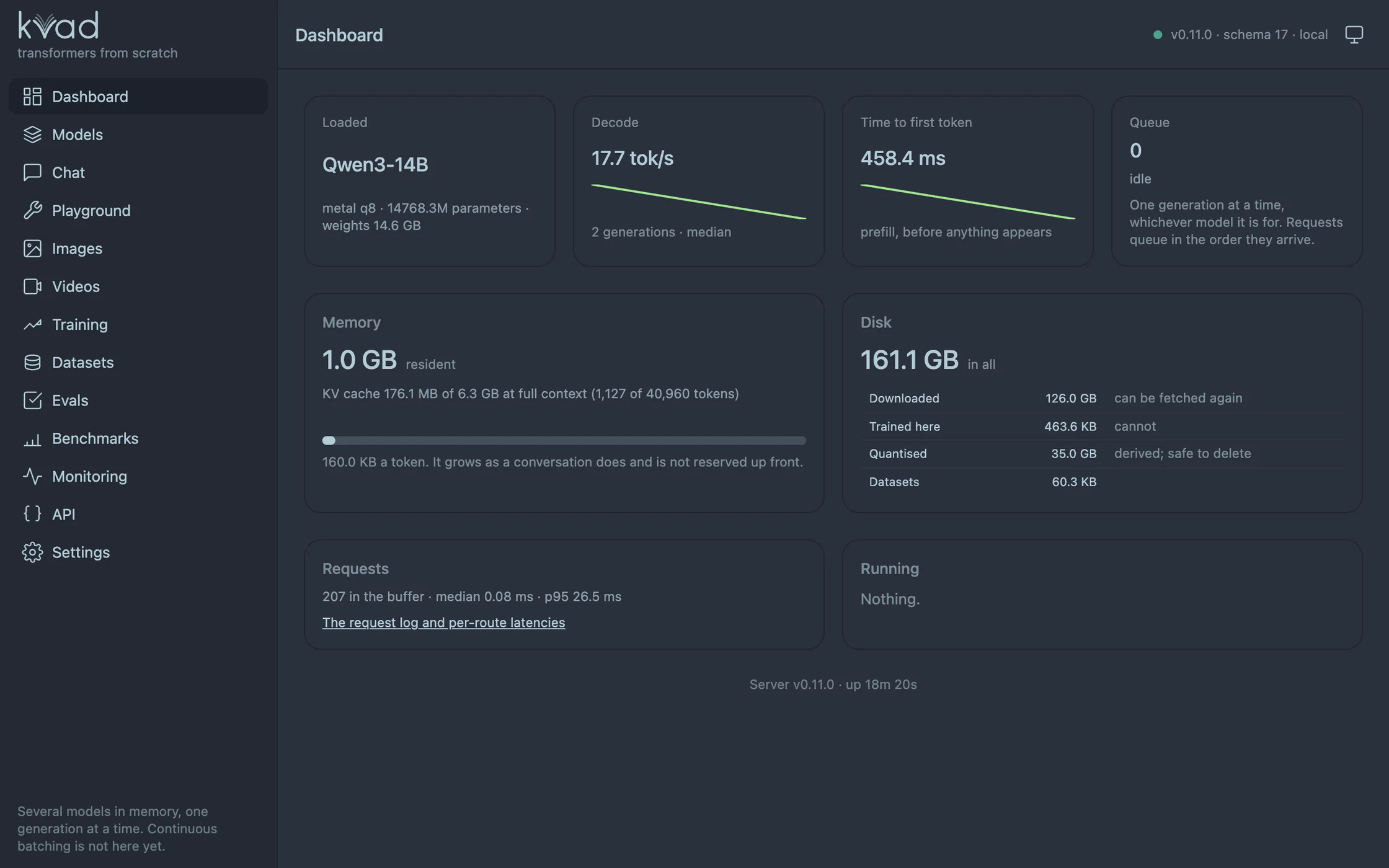This screenshot has width=1389, height=868.
Task: Click the Monitoring pulse icon
Action: pos(32,476)
